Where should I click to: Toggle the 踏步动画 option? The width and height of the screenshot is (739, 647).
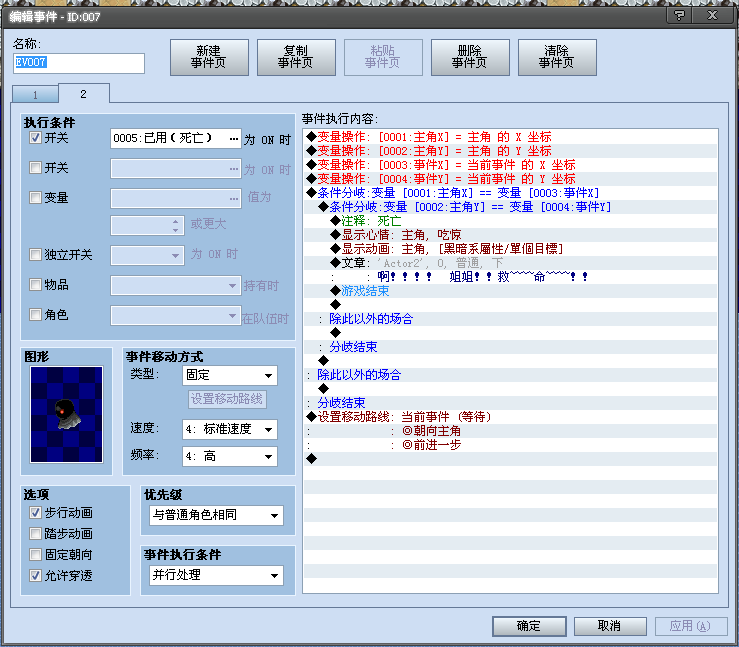tap(35, 533)
